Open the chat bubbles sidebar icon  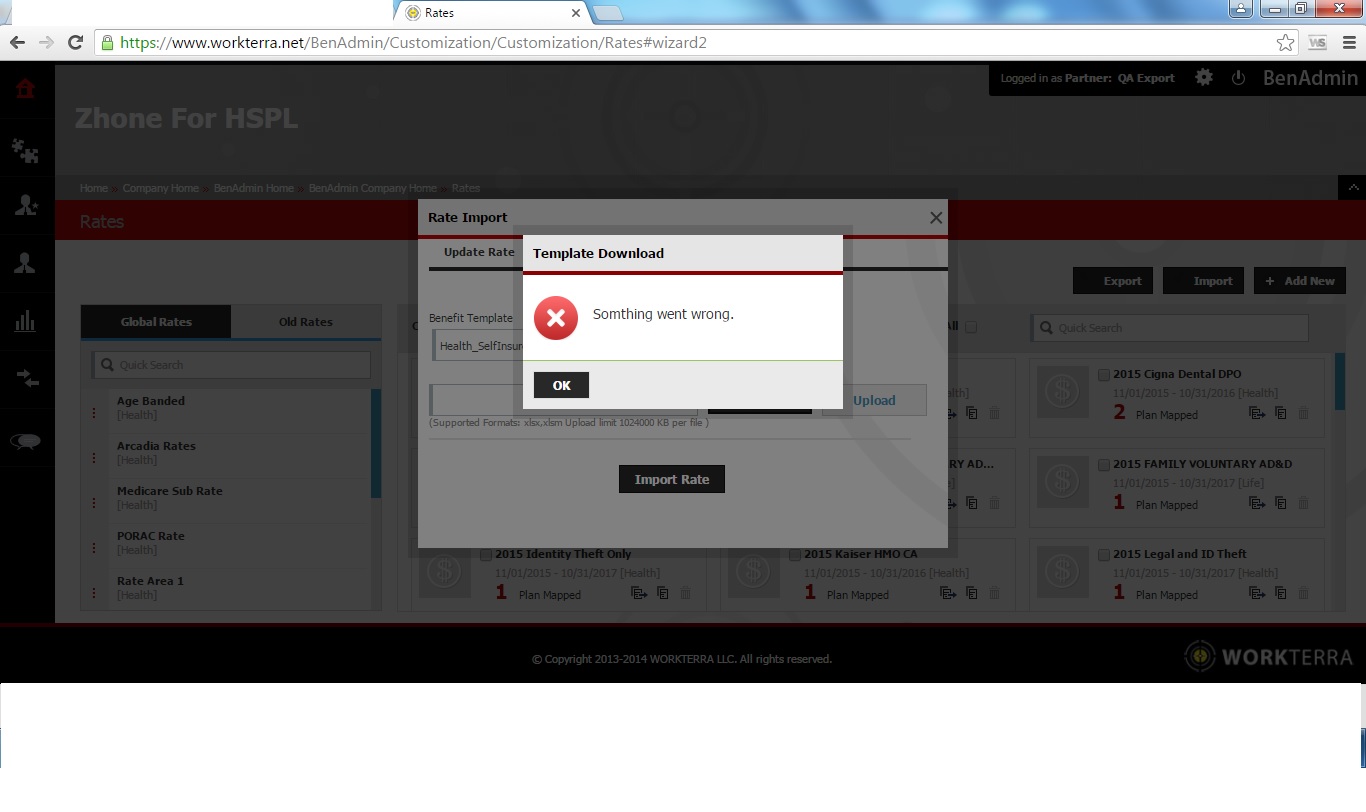(25, 442)
